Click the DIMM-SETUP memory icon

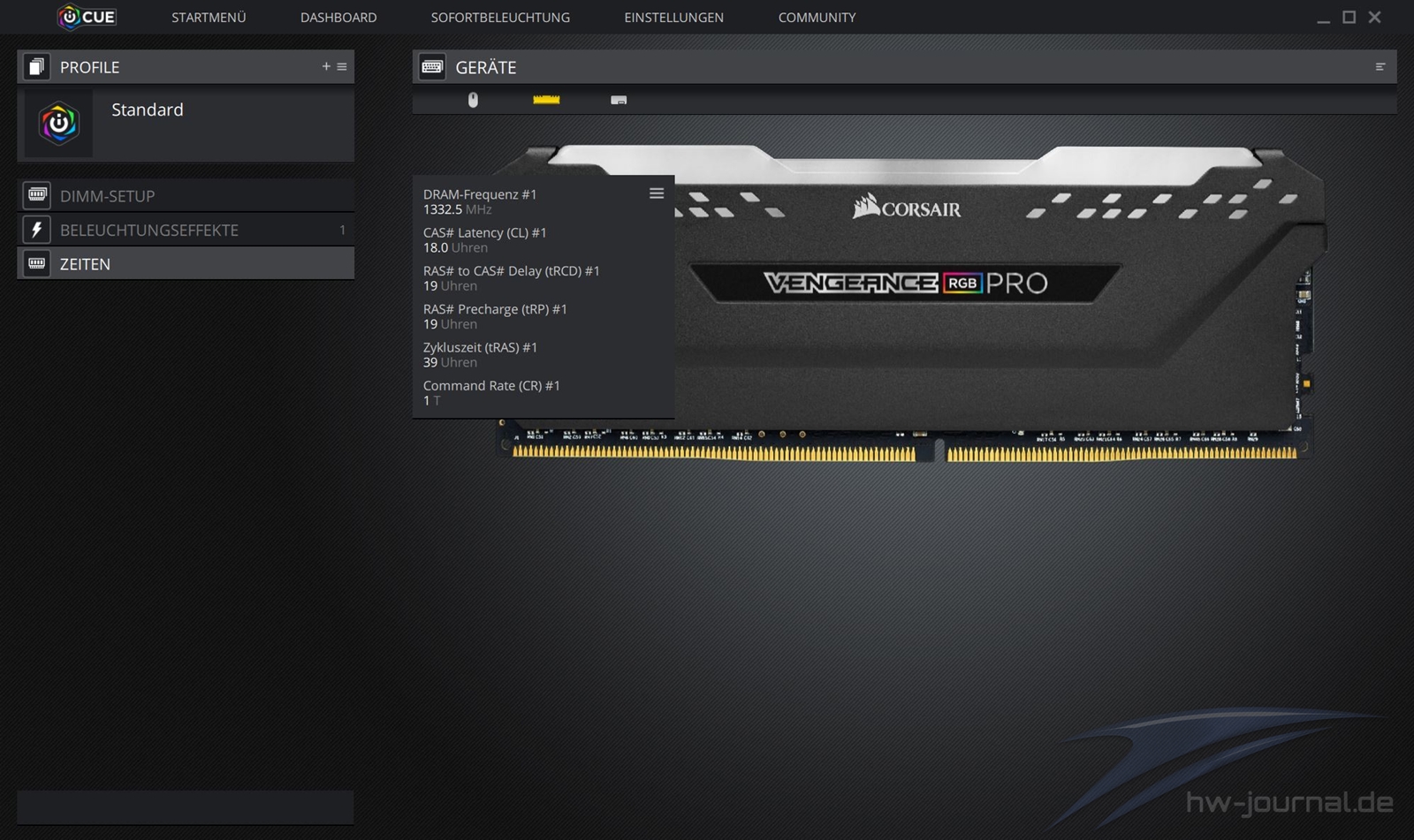[x=37, y=195]
